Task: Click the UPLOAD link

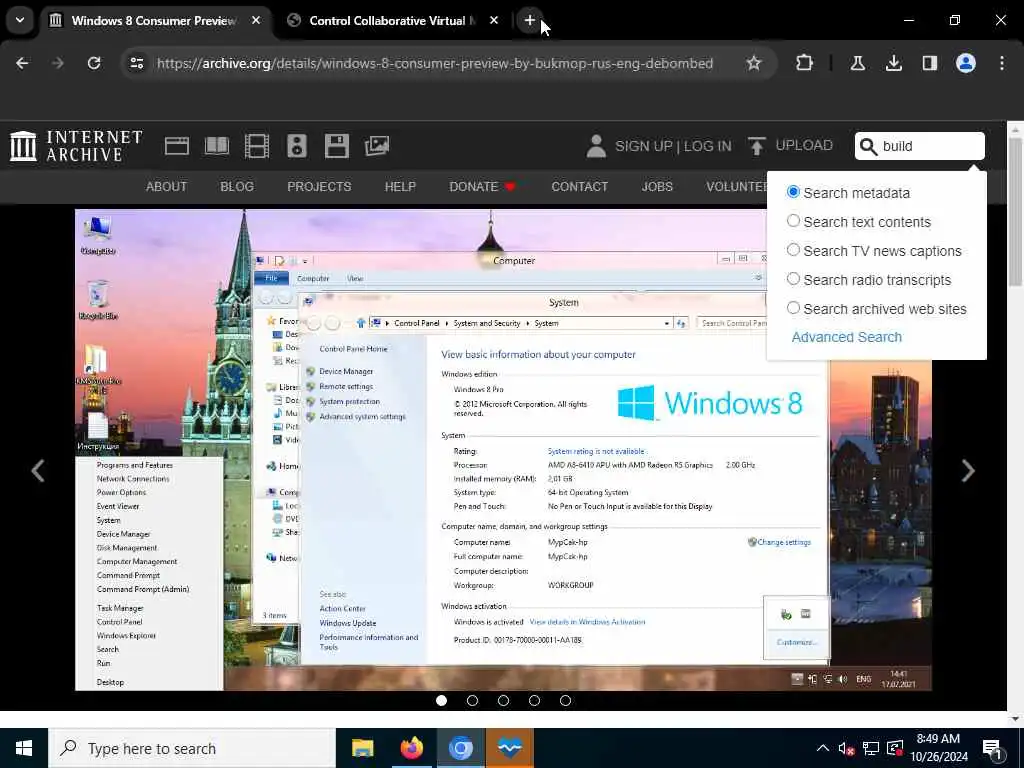Action: [790, 146]
